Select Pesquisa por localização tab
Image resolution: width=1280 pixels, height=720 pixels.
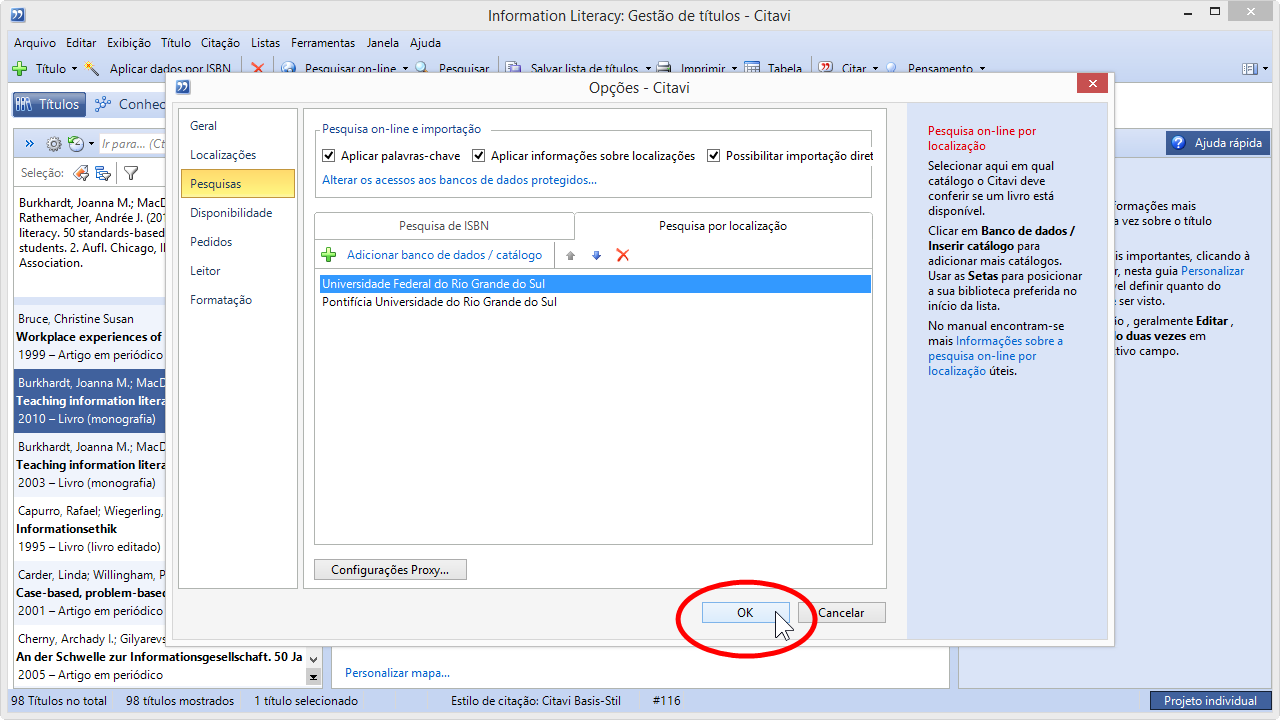click(x=723, y=226)
